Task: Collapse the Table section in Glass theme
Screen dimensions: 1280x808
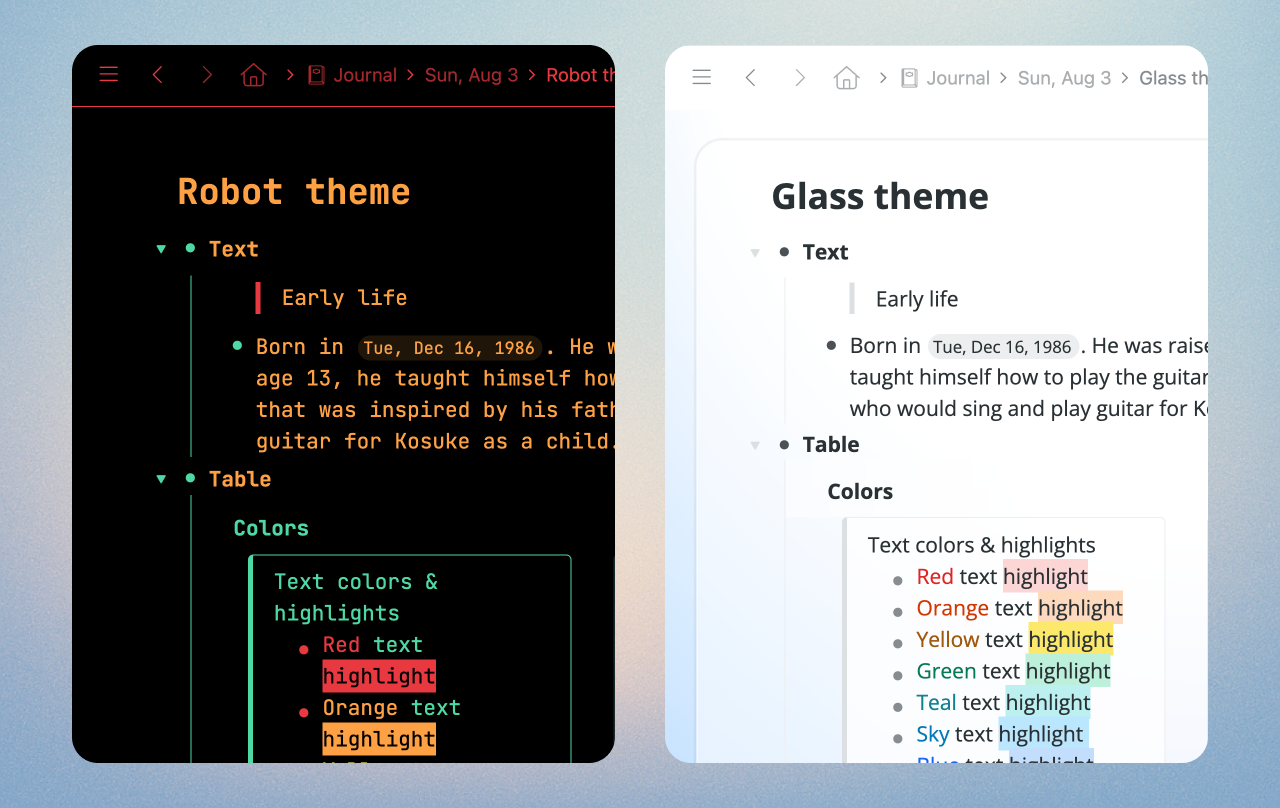Action: [754, 445]
